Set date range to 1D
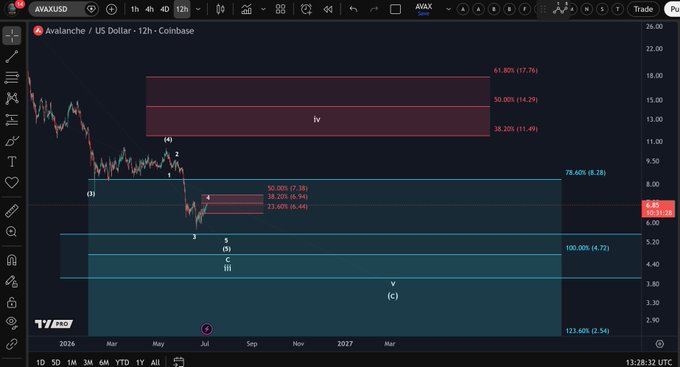Viewport: 680px width, 367px height. [x=40, y=362]
